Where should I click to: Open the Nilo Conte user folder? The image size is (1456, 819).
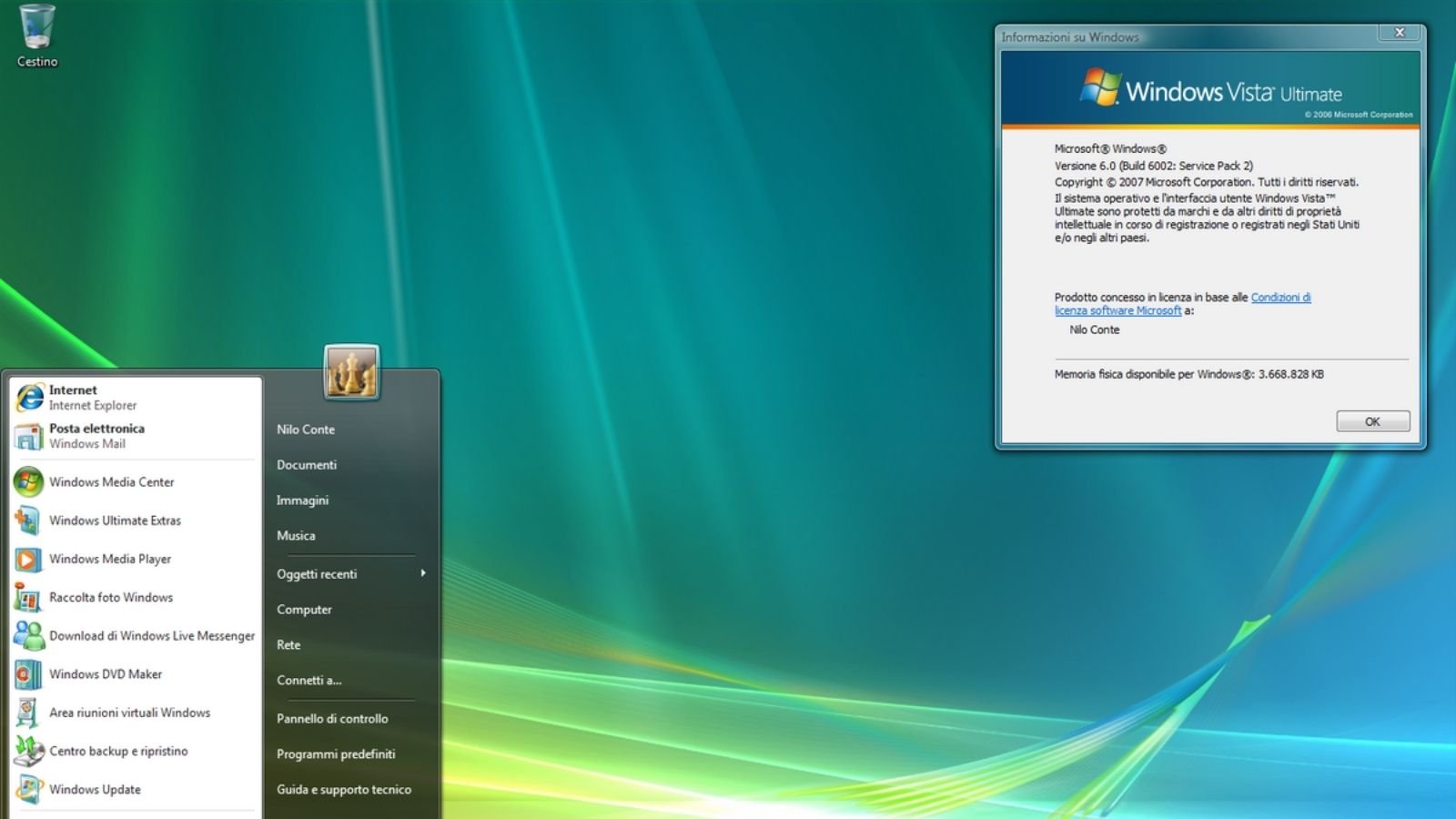(306, 430)
